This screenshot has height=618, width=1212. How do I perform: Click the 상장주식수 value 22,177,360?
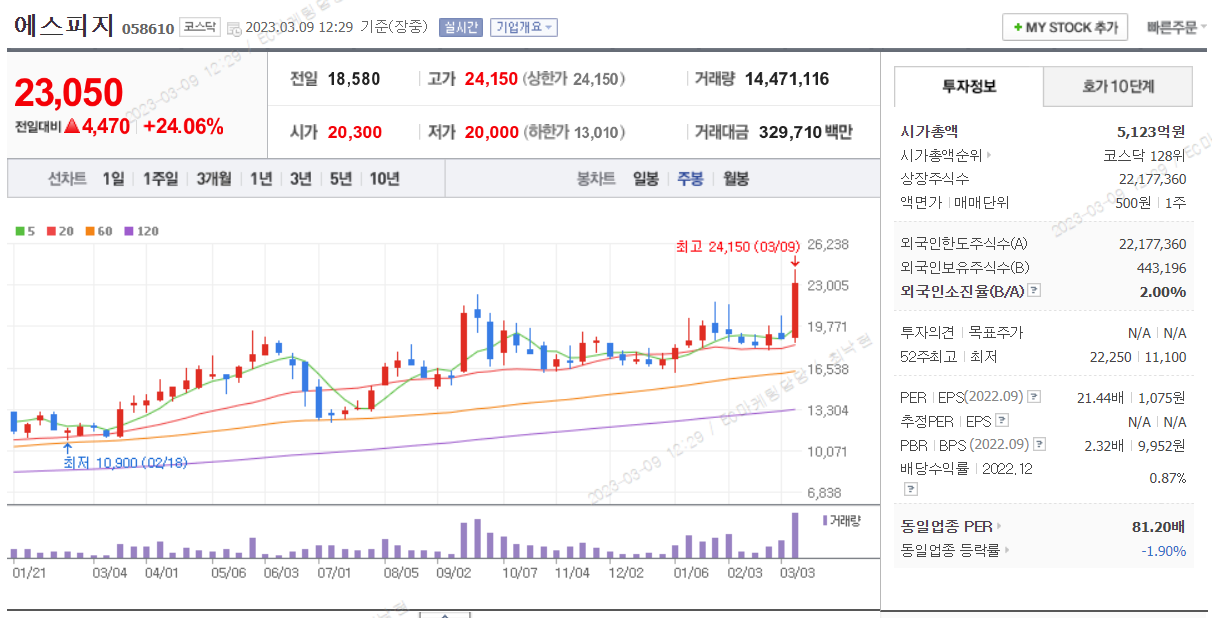coord(1152,179)
